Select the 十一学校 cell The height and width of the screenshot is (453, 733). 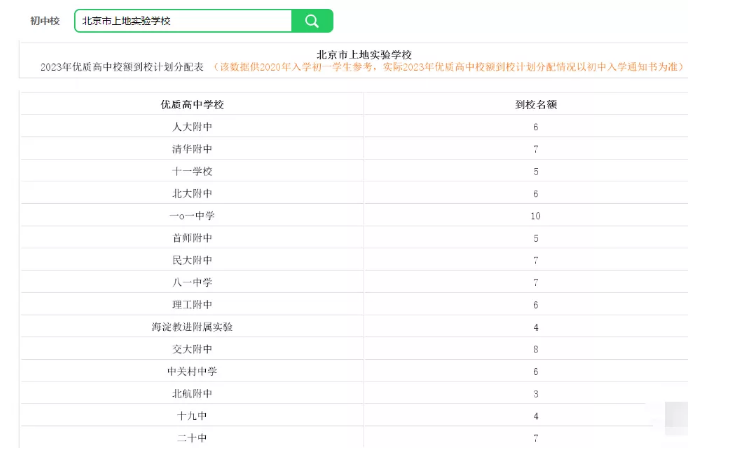tap(192, 171)
